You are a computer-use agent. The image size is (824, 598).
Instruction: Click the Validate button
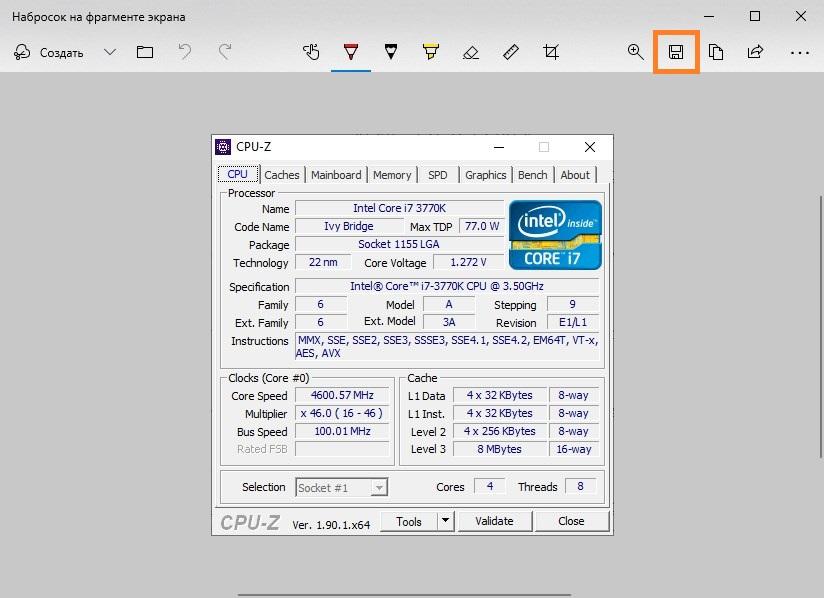pos(495,521)
